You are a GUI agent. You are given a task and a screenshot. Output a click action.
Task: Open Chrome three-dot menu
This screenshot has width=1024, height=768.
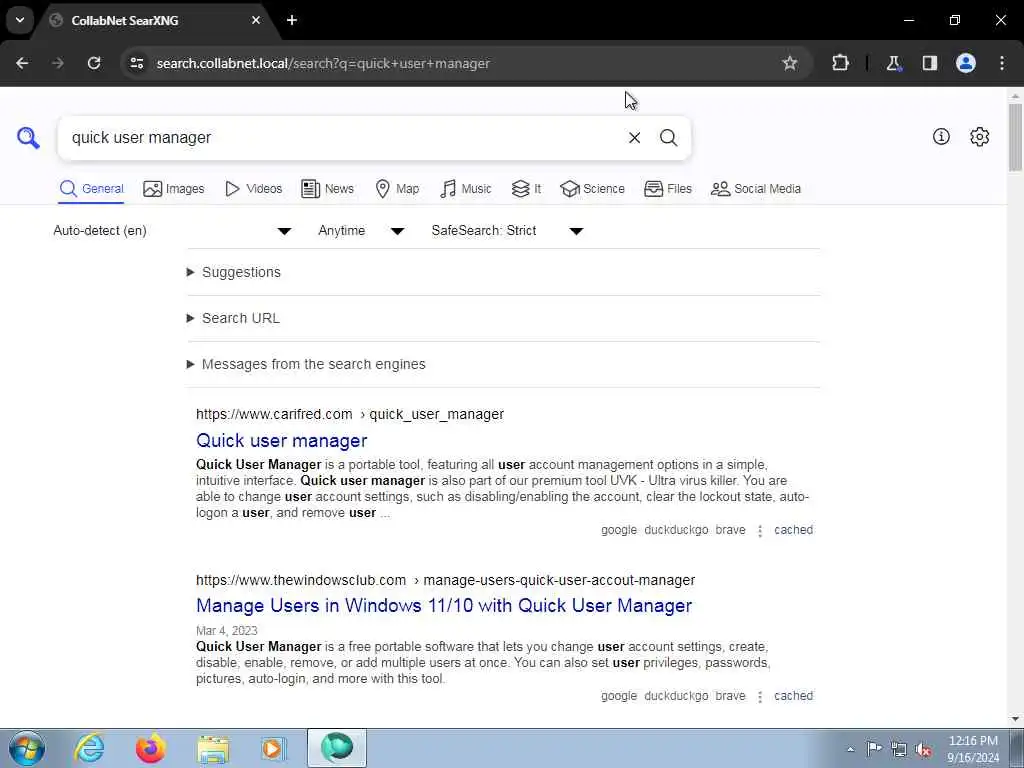tap(1002, 63)
